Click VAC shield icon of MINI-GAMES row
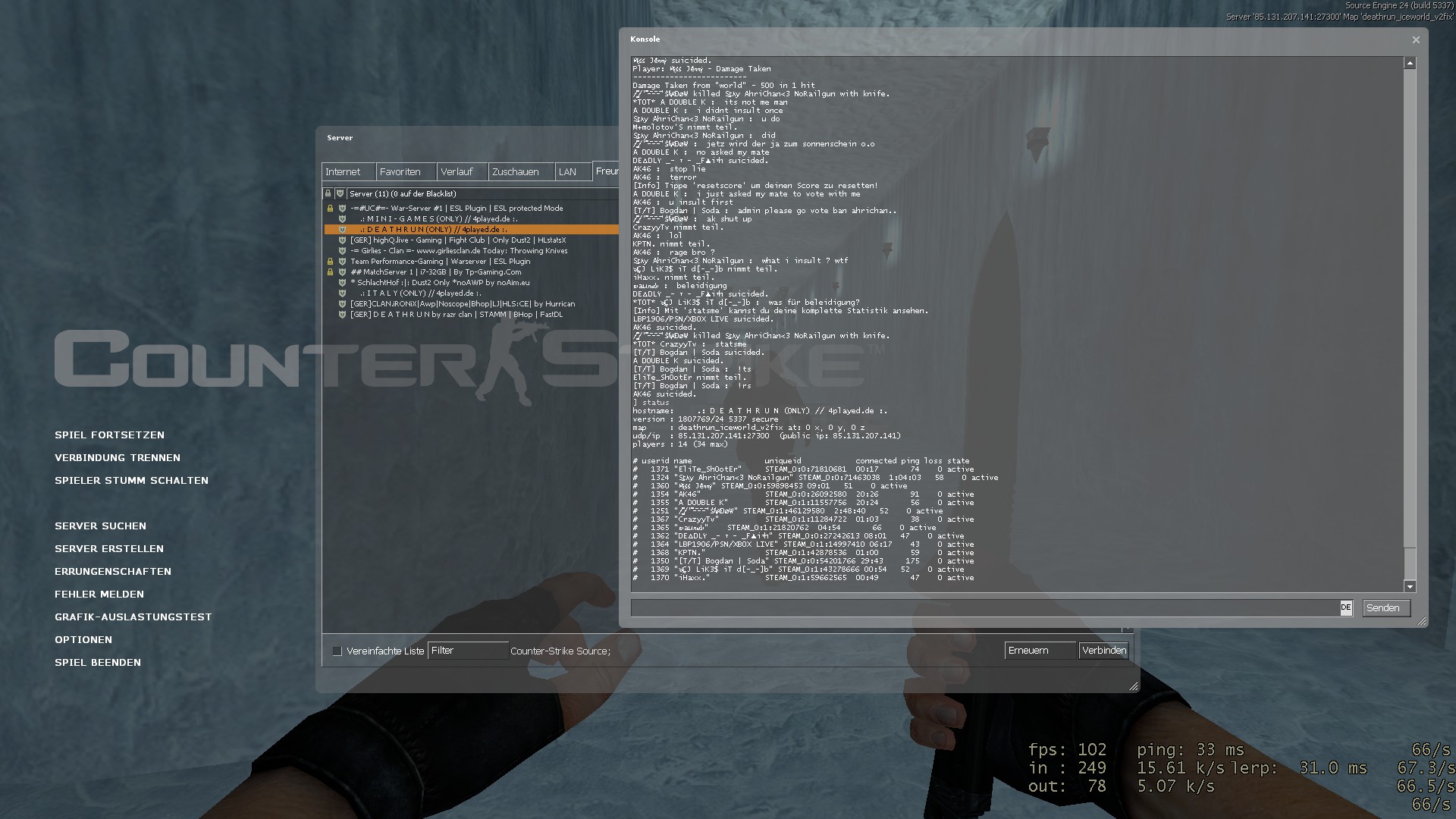This screenshot has width=1456, height=819. [342, 219]
